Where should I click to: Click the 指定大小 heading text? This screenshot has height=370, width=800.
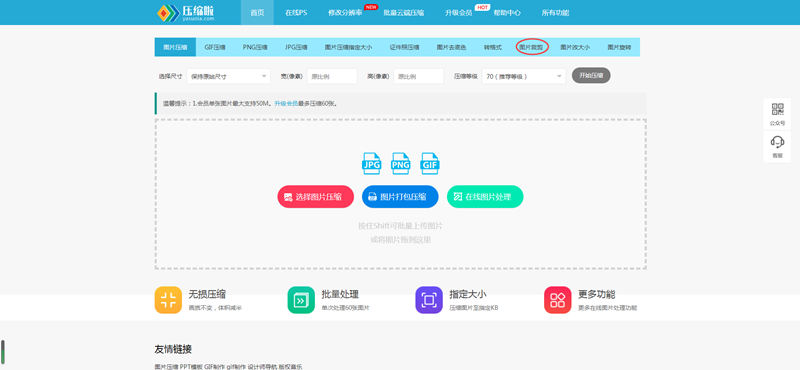[468, 294]
